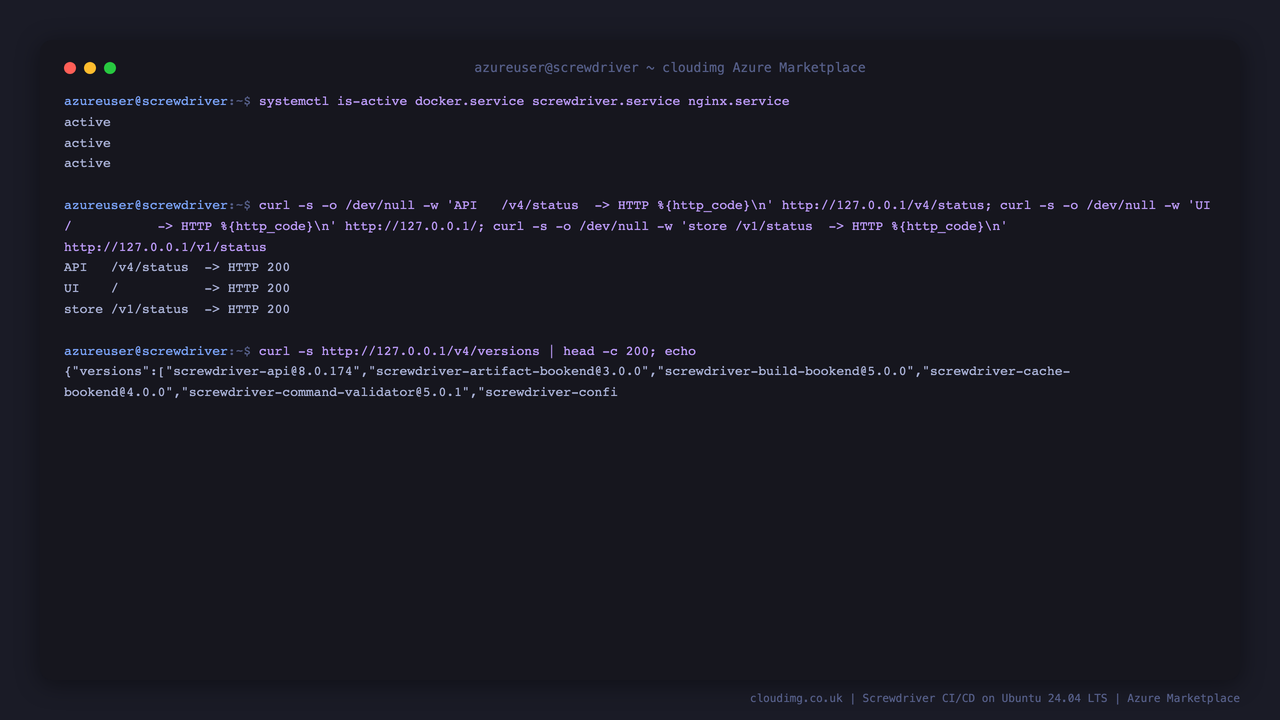Click the 'screwdriver-api@8.0.174' version text
Viewport: 1280px width, 720px height.
[x=263, y=371]
